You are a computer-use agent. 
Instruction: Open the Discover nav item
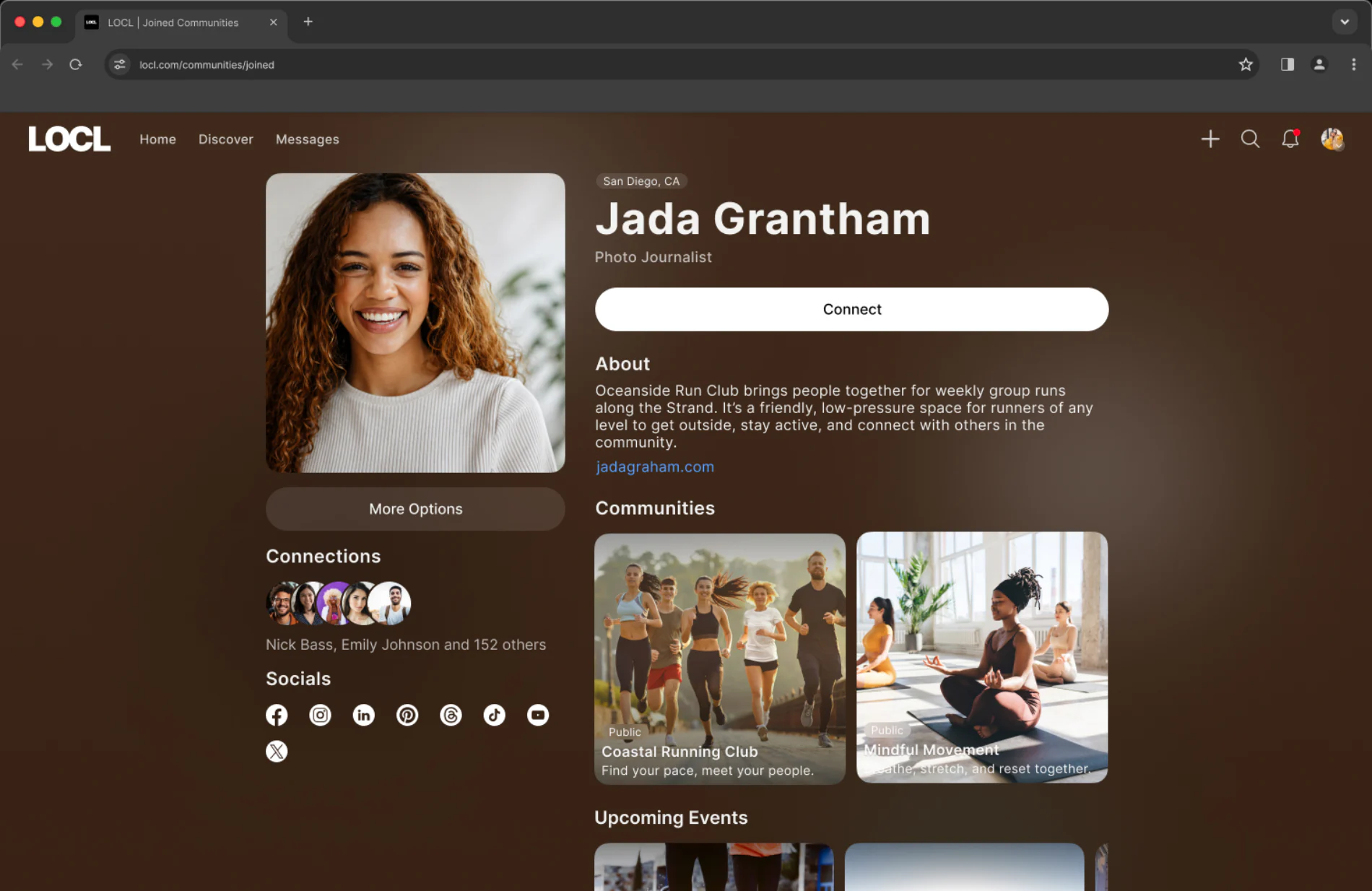(226, 139)
